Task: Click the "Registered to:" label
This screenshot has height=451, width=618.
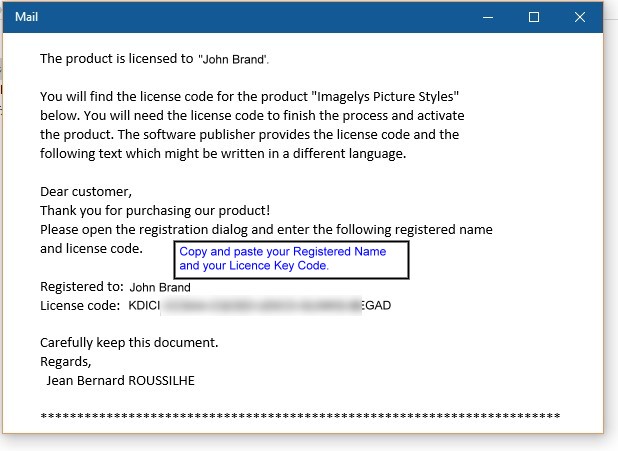Action: point(81,287)
